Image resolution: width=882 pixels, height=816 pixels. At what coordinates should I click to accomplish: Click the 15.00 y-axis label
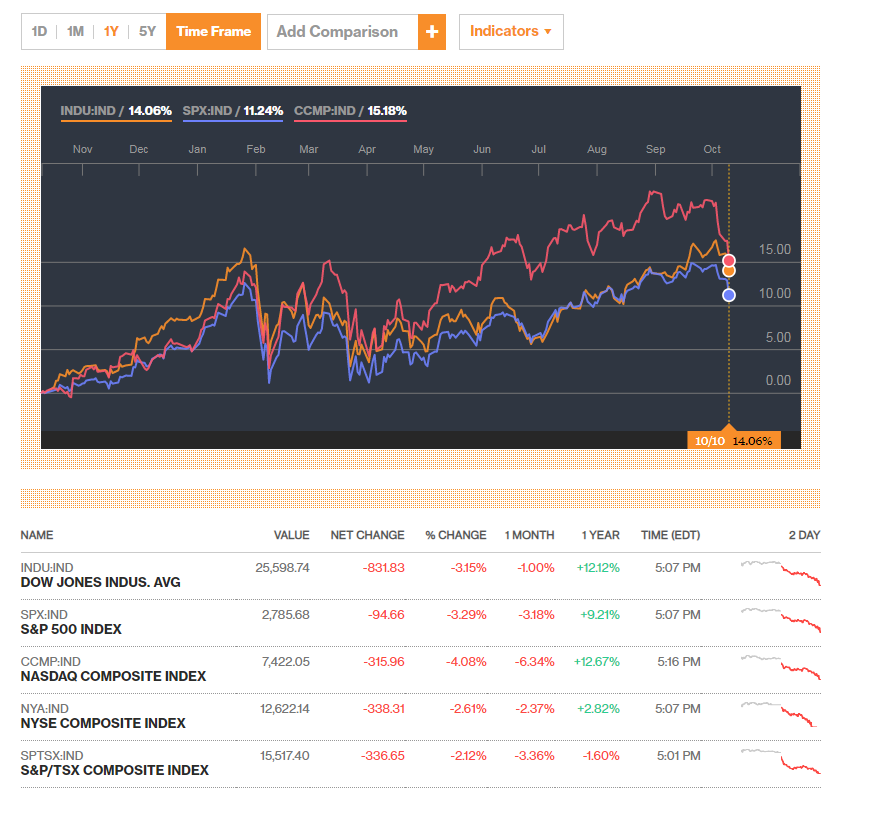(775, 249)
